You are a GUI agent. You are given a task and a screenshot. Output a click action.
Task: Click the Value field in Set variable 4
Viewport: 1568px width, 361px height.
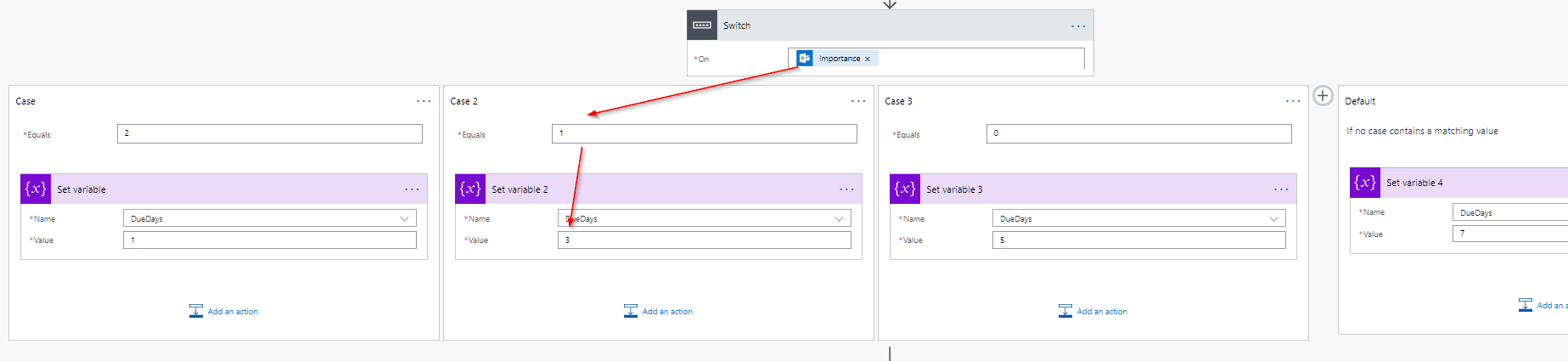[x=1509, y=234]
